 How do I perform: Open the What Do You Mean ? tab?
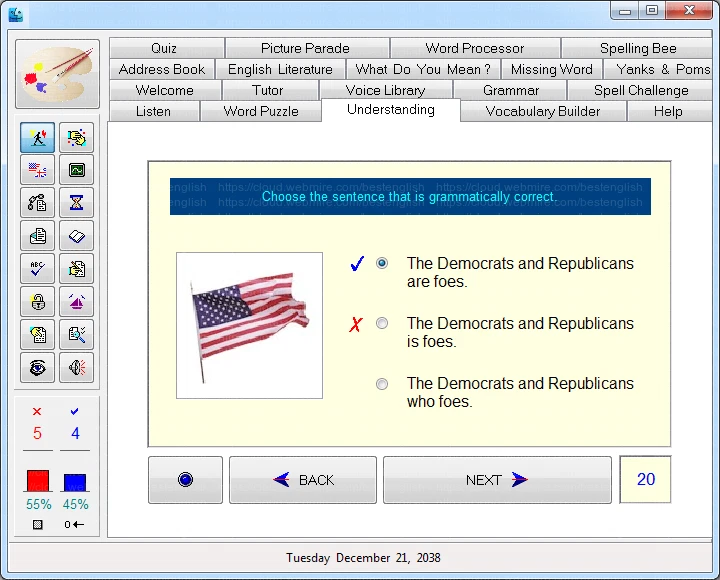pos(423,69)
